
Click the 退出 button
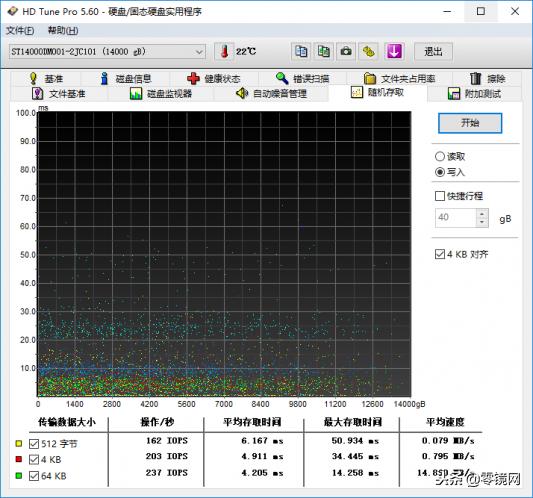coord(433,52)
